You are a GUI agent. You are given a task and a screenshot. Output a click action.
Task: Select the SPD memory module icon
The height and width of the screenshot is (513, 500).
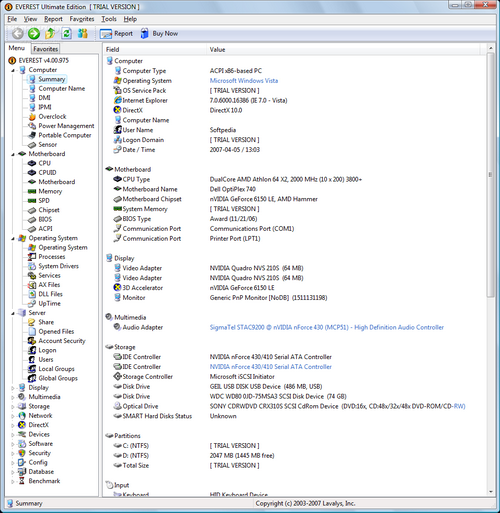(x=32, y=201)
